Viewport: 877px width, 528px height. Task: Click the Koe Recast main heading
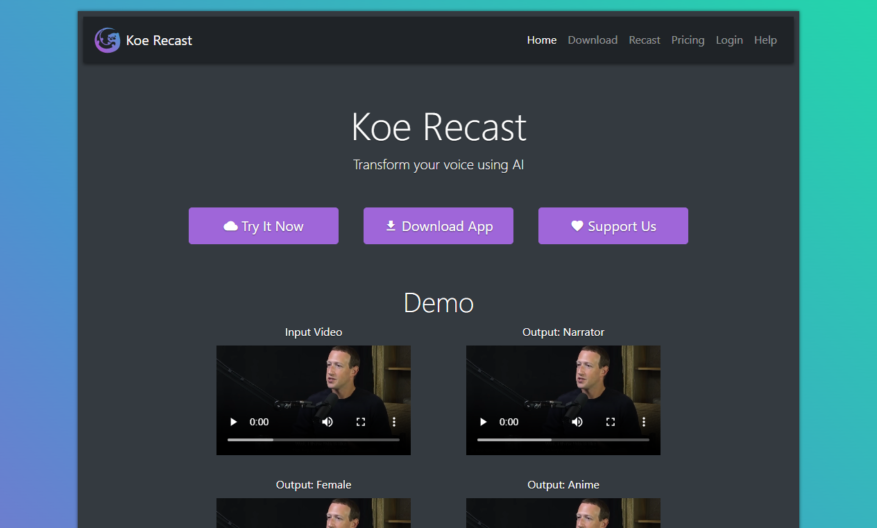[438, 127]
